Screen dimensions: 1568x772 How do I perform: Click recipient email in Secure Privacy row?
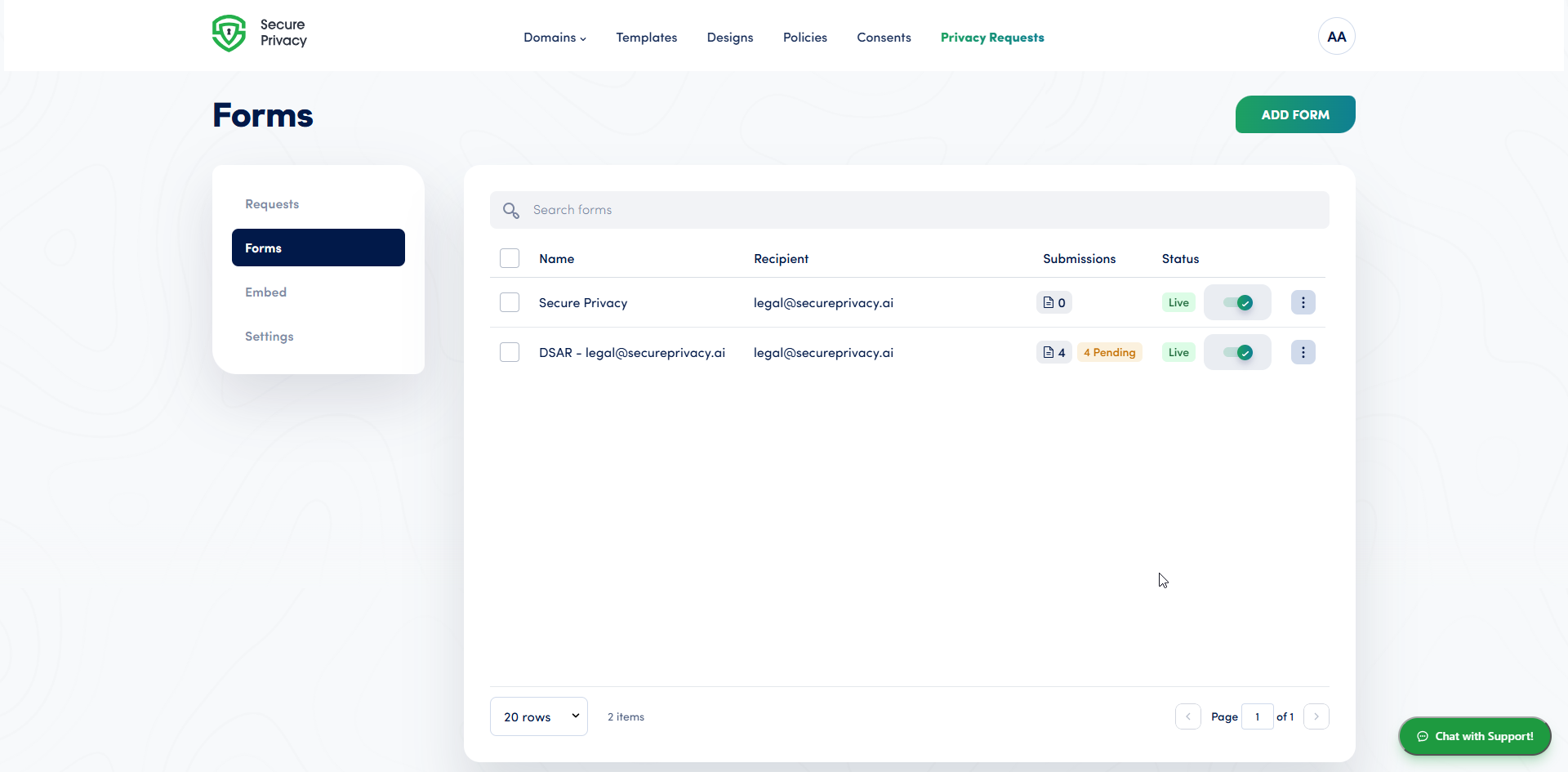coord(823,303)
